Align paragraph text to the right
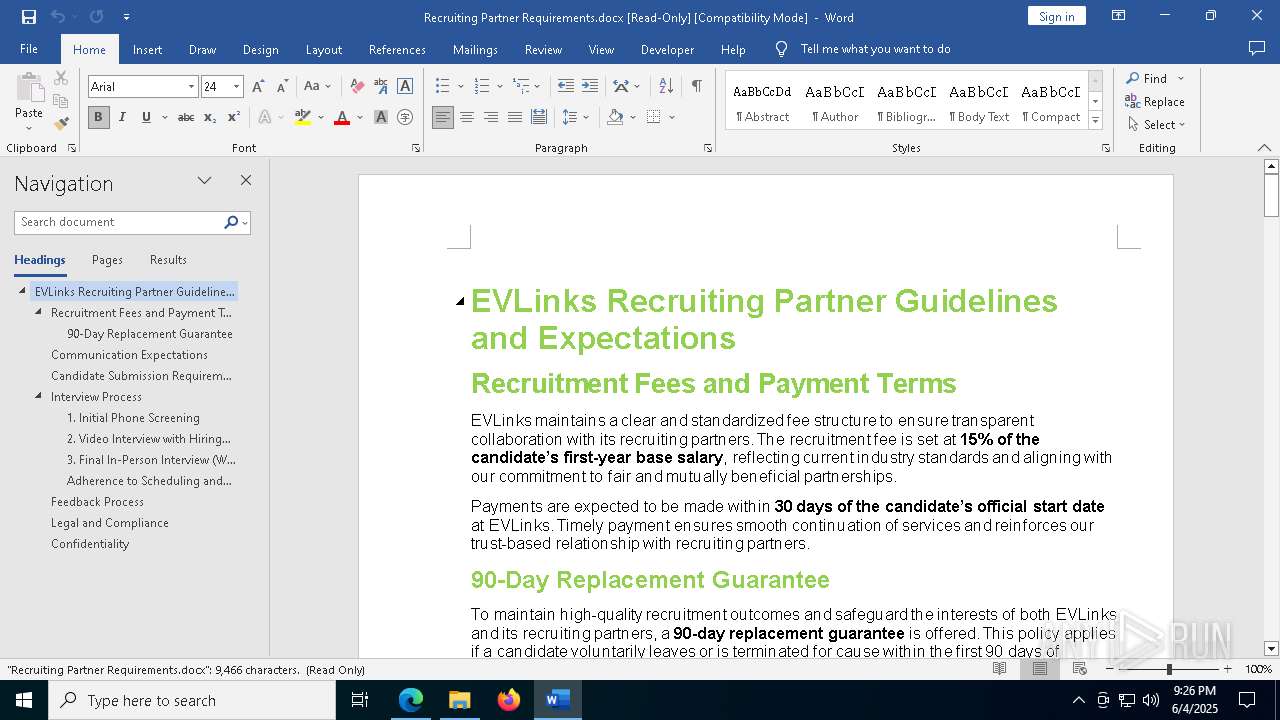Screen dimensions: 1280x720 [491, 117]
